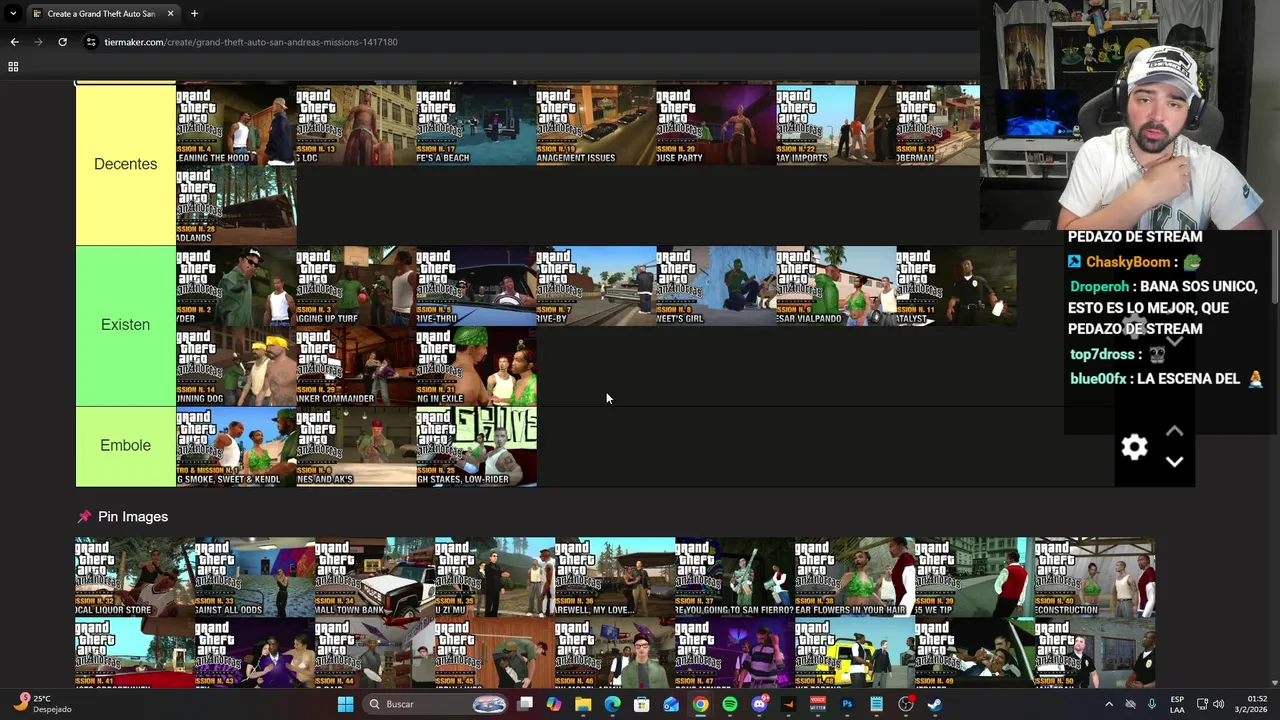Open the browser apps grid shortcut
1280x720 pixels.
coord(13,67)
